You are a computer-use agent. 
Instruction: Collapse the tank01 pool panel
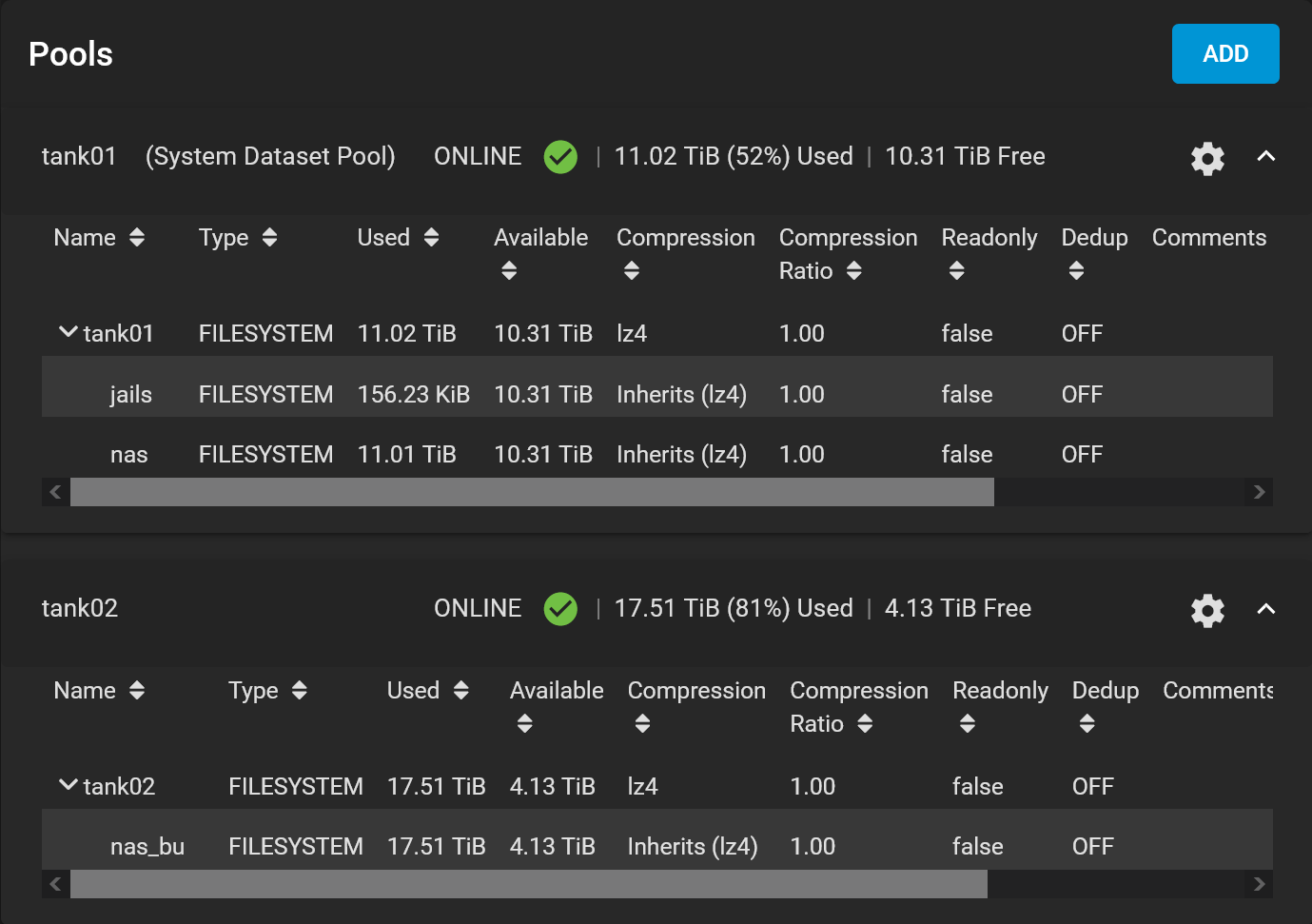1265,156
